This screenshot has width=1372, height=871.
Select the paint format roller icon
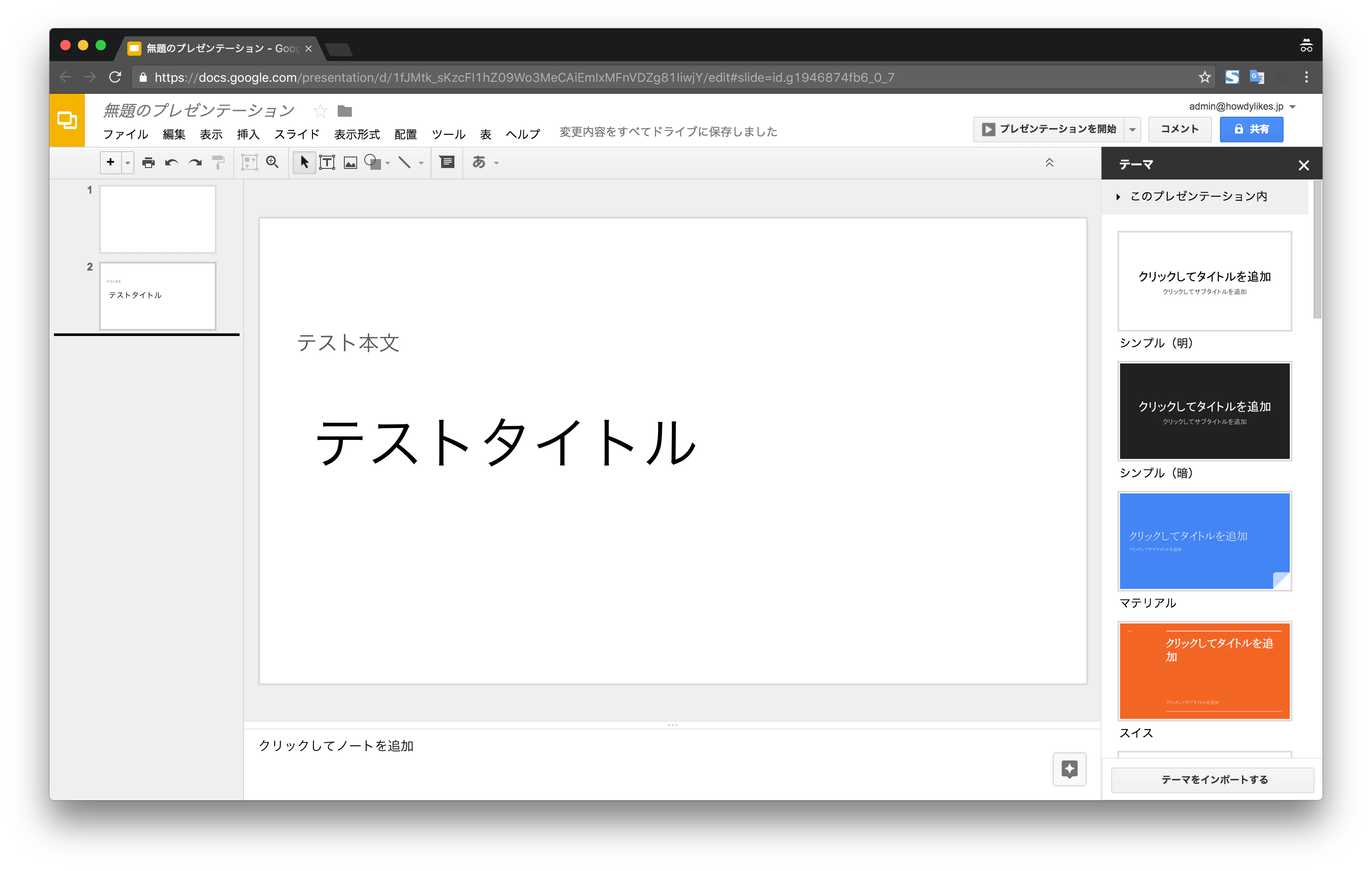[x=218, y=163]
